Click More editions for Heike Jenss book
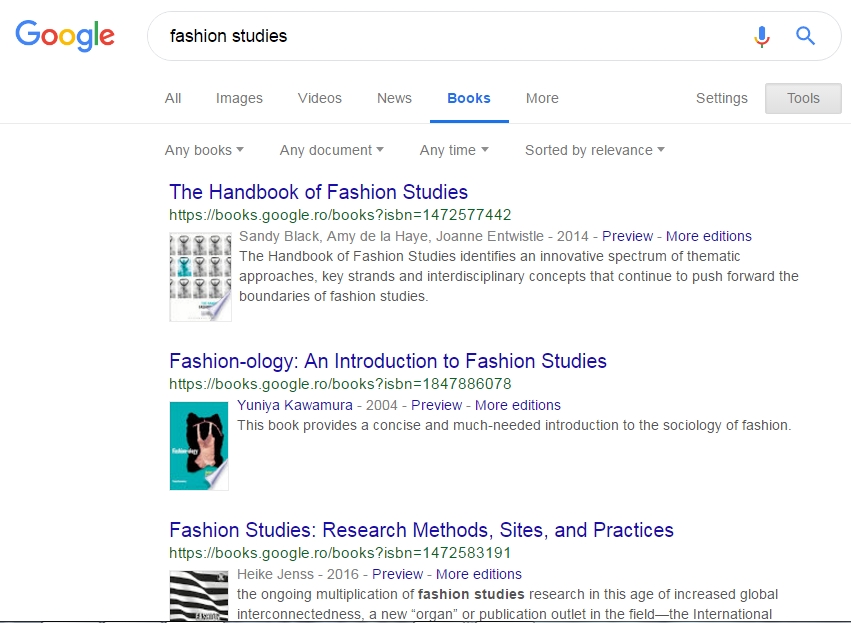The width and height of the screenshot is (851, 623). click(x=478, y=574)
